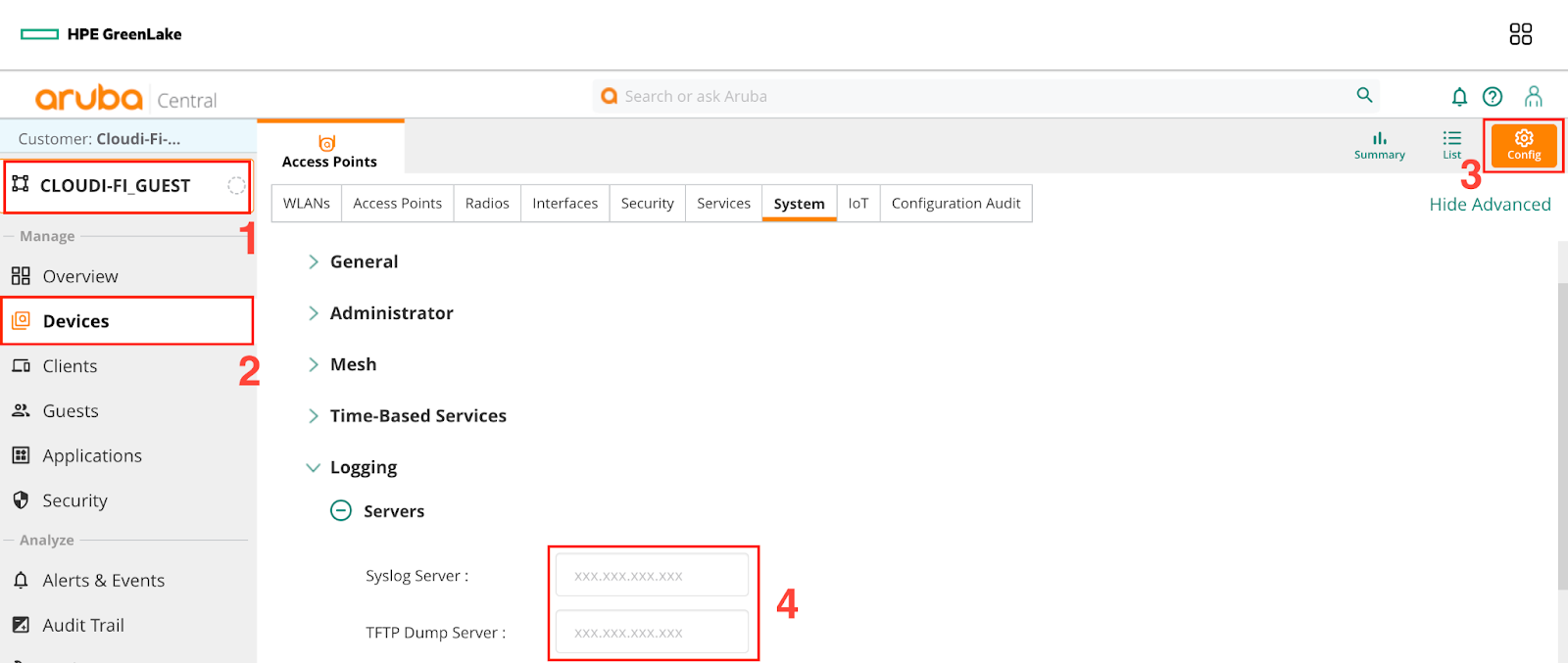
Task: Click the Clients icon in sidebar
Action: pyautogui.click(x=21, y=365)
